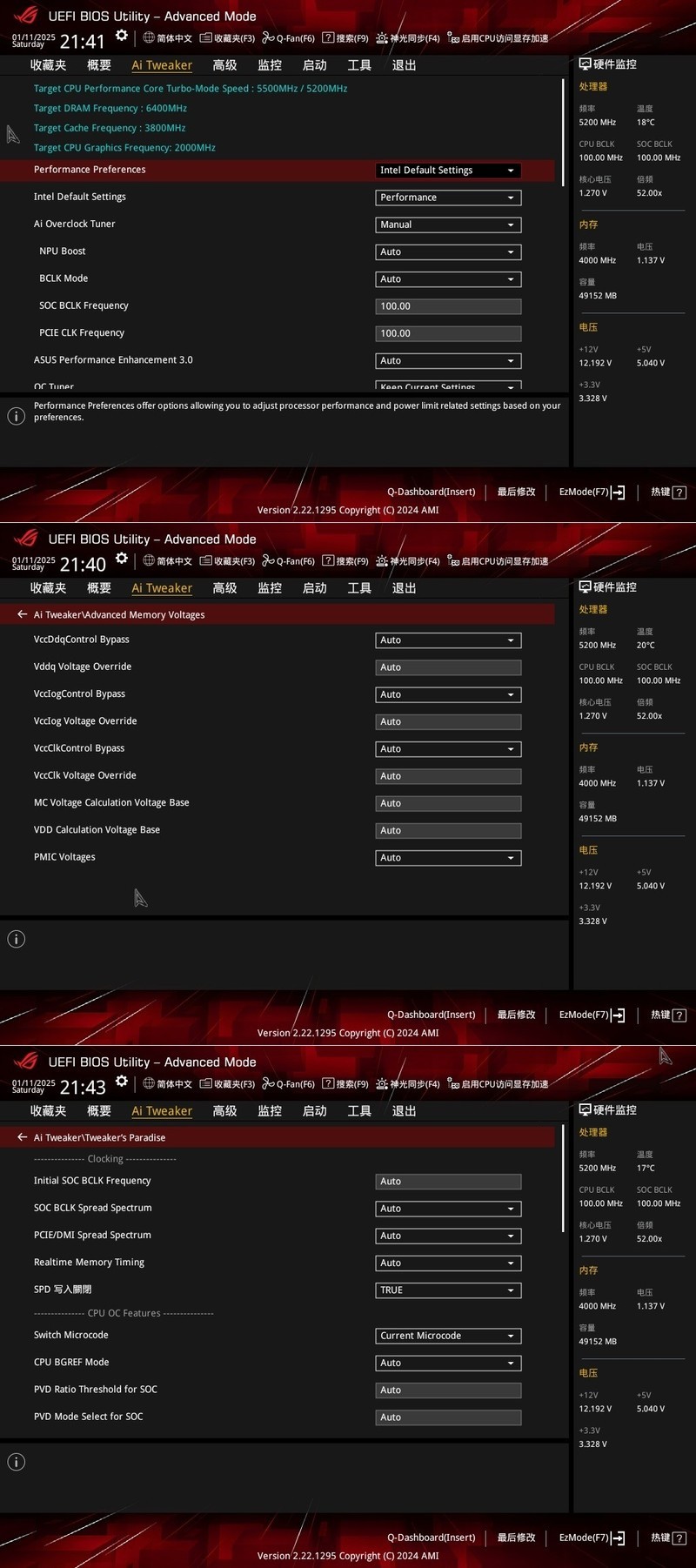Open 搜索(F9) search in the 21:43 screen
The width and height of the screenshot is (696, 1568).
(345, 1084)
